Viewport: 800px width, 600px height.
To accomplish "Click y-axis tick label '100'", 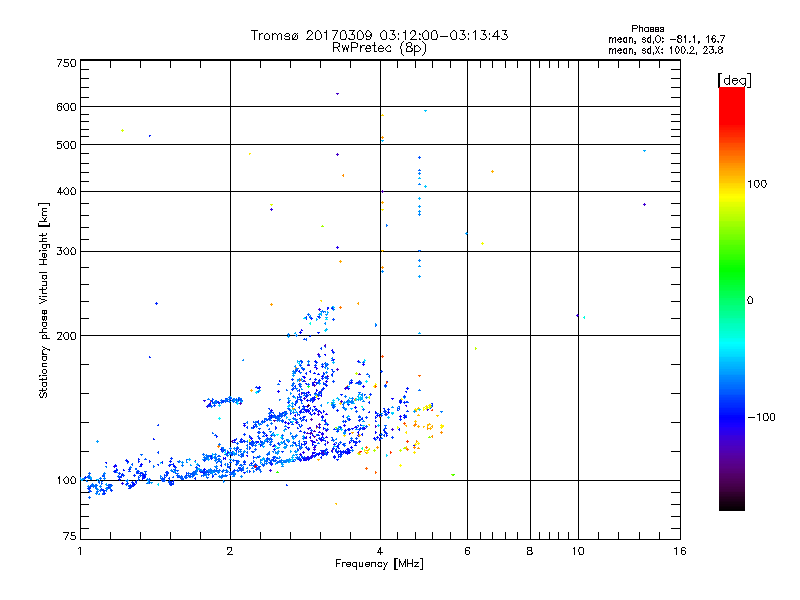I will pos(66,481).
